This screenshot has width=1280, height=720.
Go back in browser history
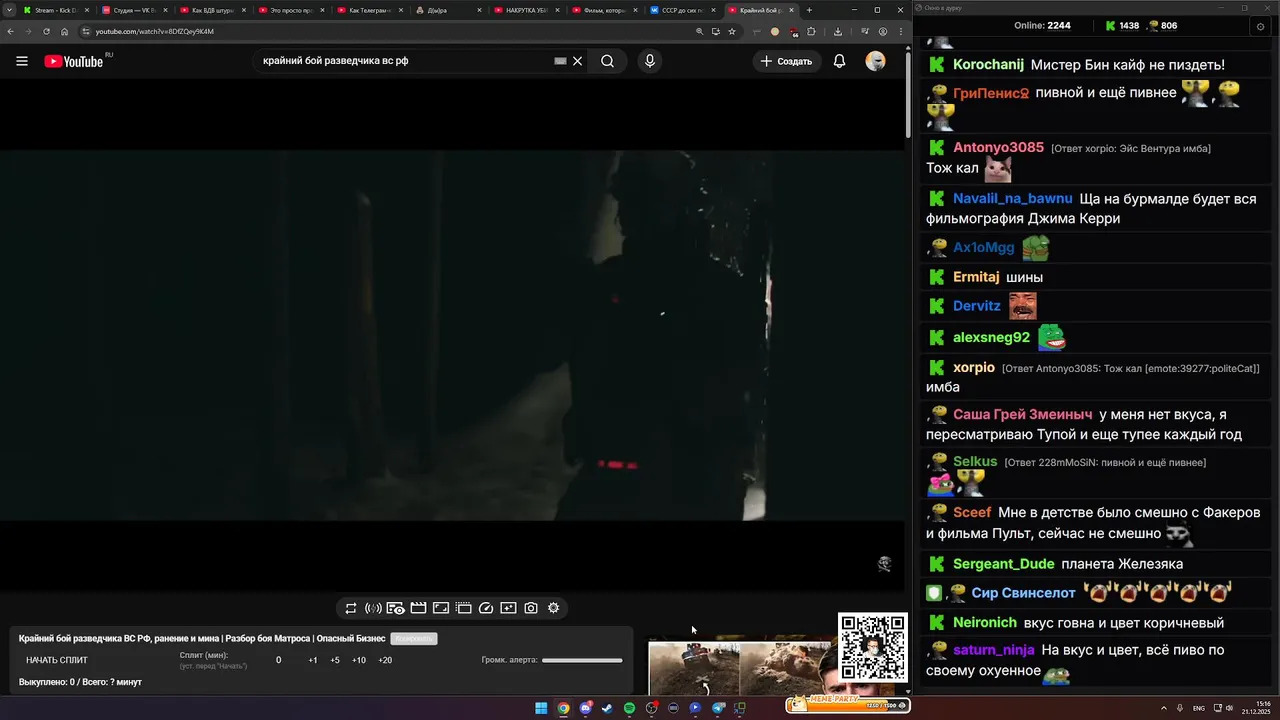pos(11,31)
